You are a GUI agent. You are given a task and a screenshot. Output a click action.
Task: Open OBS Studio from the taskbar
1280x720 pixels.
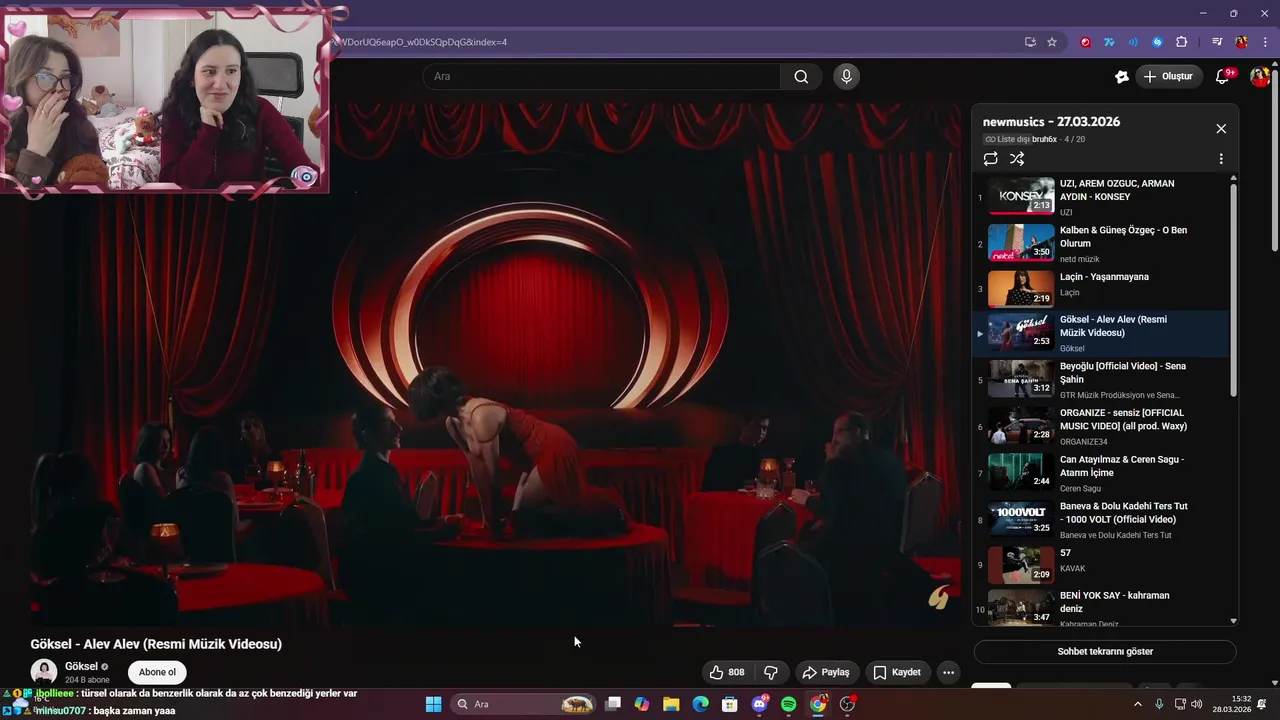pos(847,704)
